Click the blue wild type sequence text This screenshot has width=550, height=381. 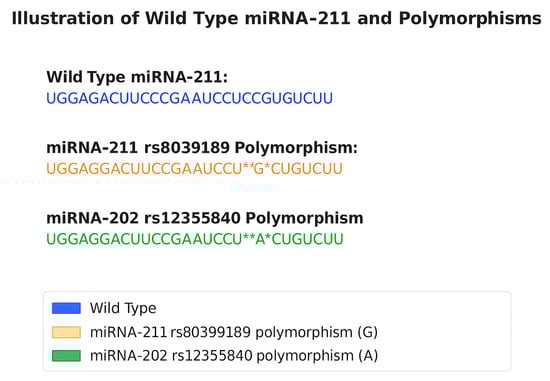[x=189, y=98]
